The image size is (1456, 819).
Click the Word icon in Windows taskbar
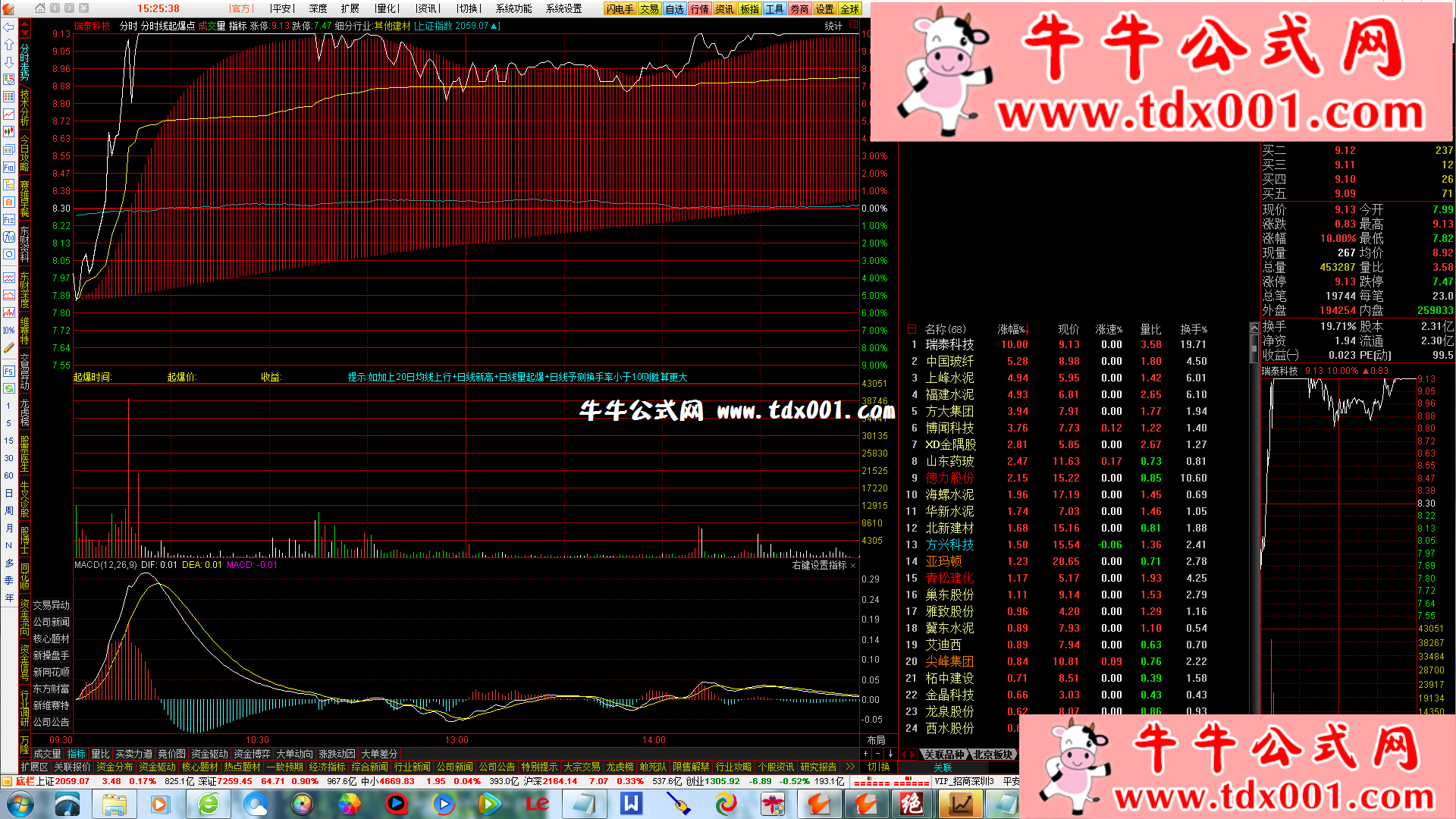(x=631, y=803)
